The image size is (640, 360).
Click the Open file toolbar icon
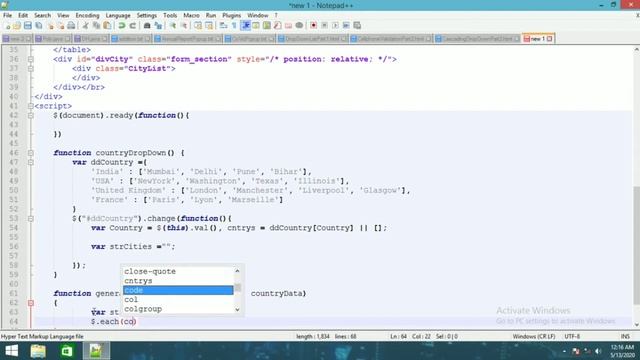[x=17, y=25]
